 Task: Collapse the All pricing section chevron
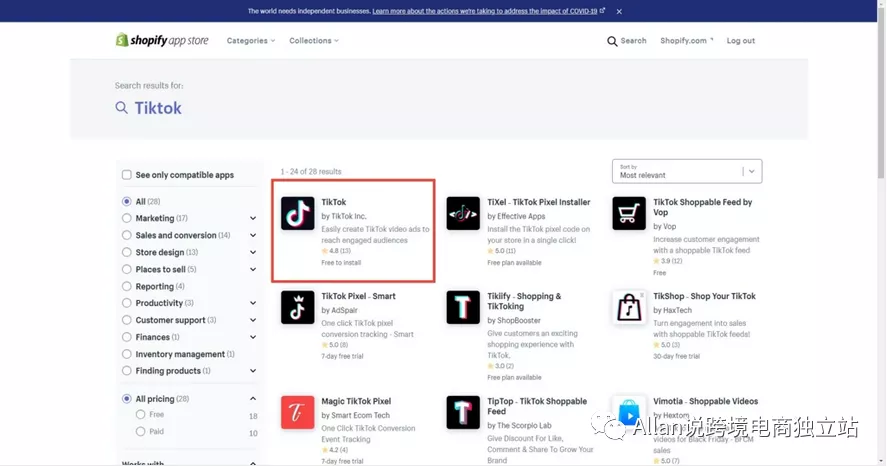click(x=253, y=399)
